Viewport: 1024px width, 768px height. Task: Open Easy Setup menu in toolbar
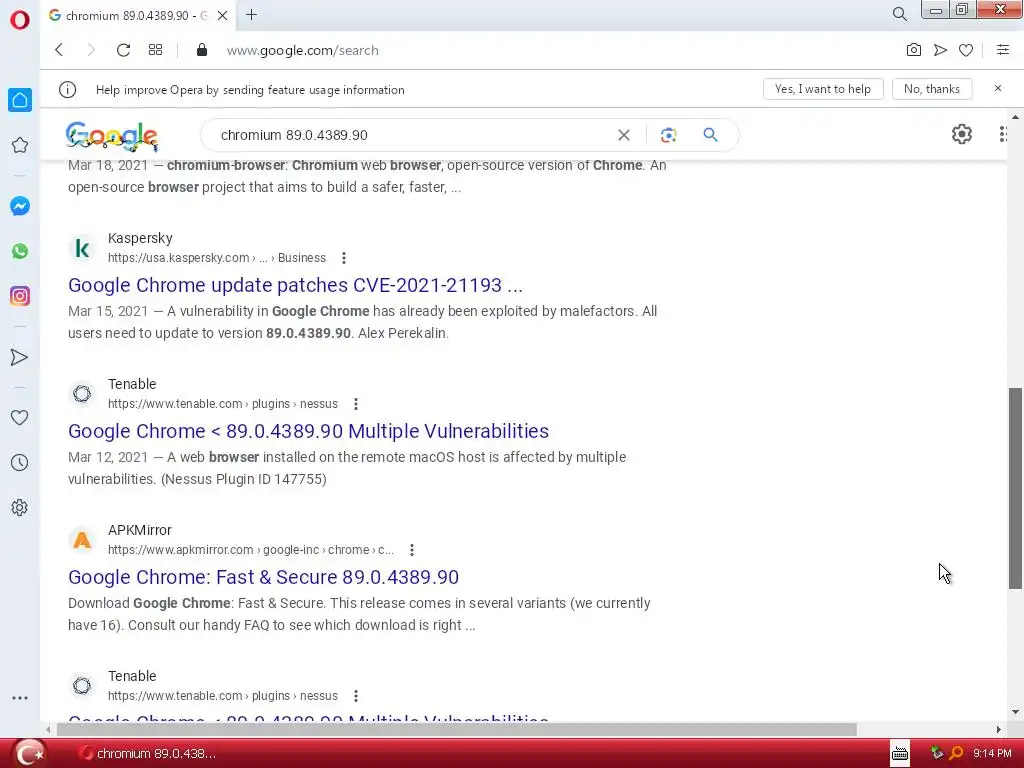click(x=1003, y=50)
